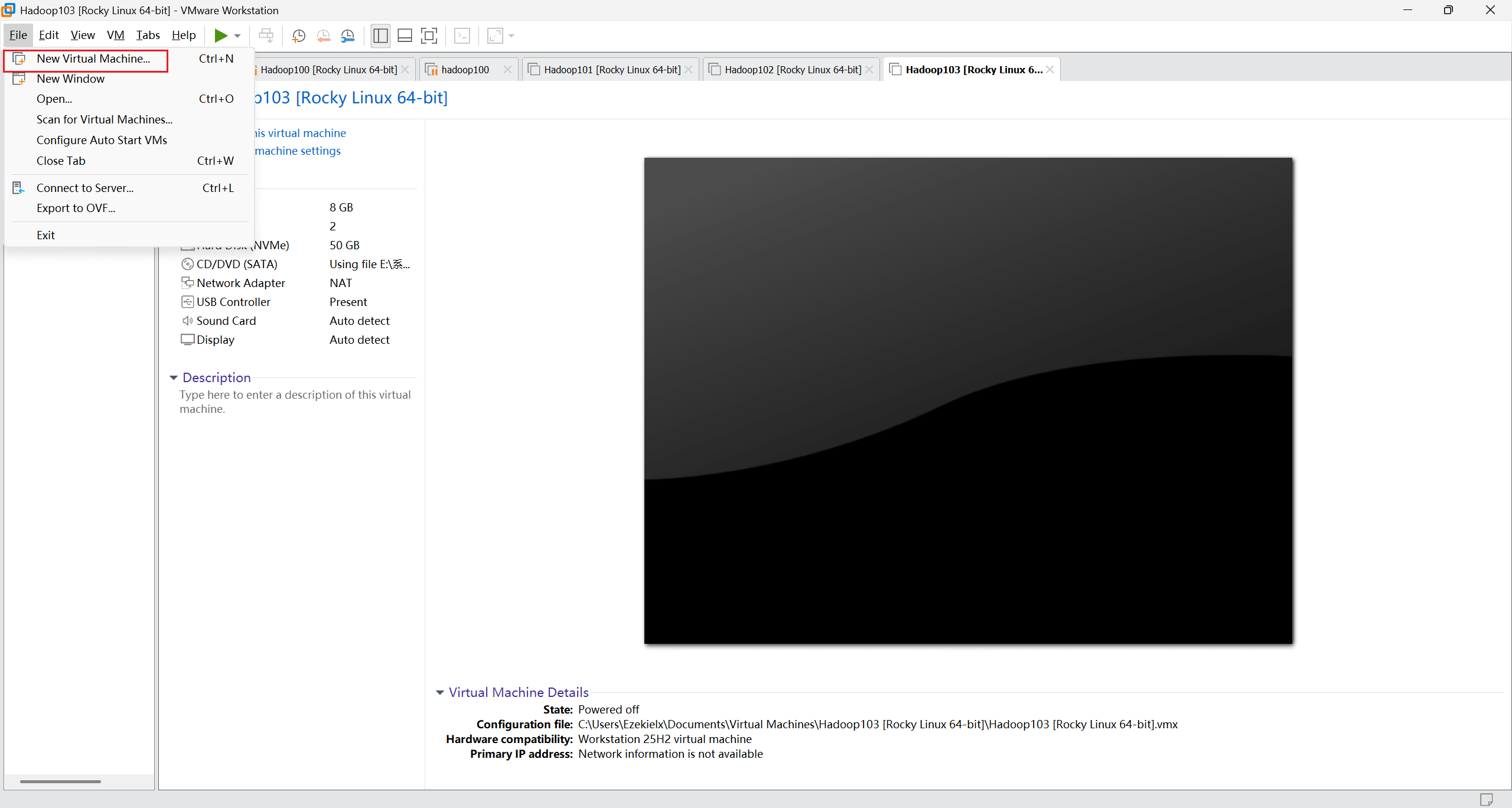1512x808 pixels.
Task: Close the lowercase hadoop100 tab
Action: (507, 70)
